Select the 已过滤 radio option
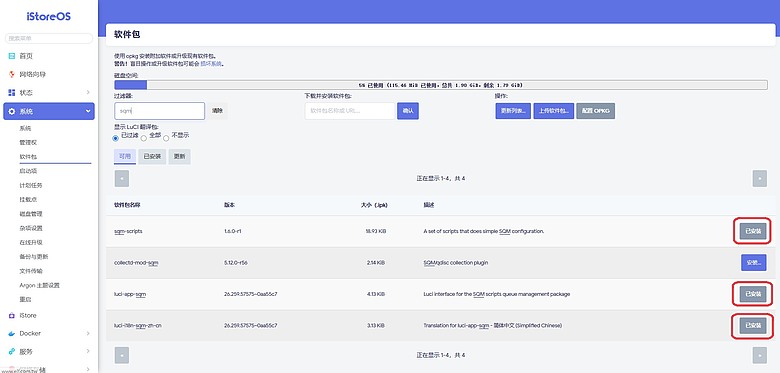Screen dimensions: 780x373 coord(116,138)
